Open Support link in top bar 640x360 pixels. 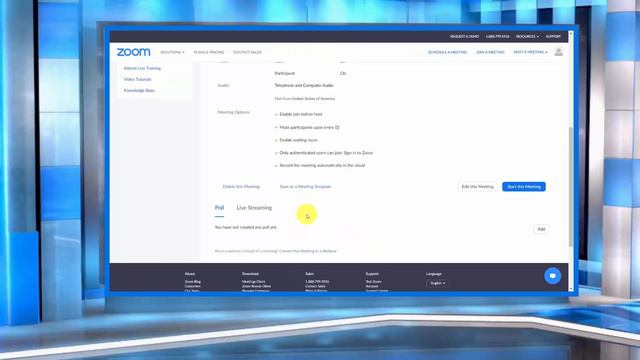553,36
